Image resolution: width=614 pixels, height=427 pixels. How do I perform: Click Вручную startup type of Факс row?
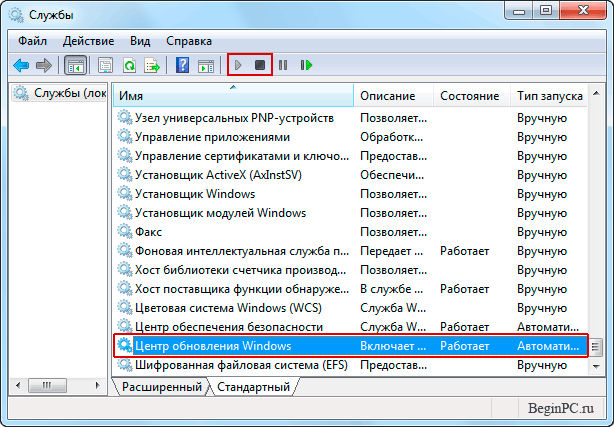coord(542,232)
